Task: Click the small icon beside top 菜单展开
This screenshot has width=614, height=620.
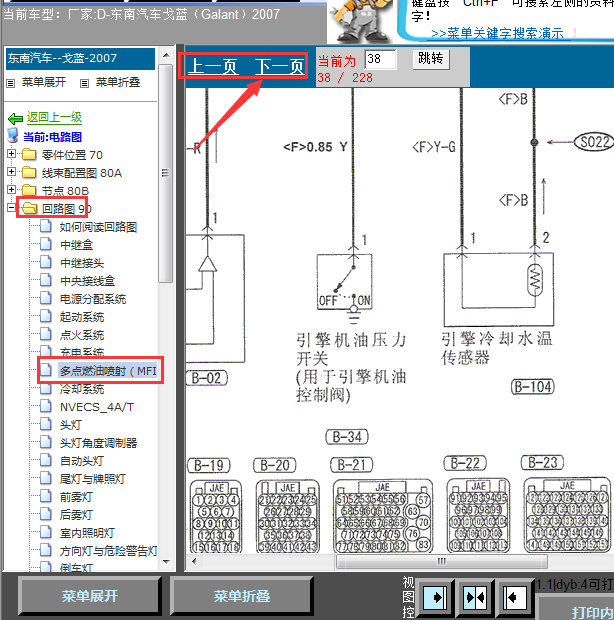Action: pyautogui.click(x=11, y=83)
